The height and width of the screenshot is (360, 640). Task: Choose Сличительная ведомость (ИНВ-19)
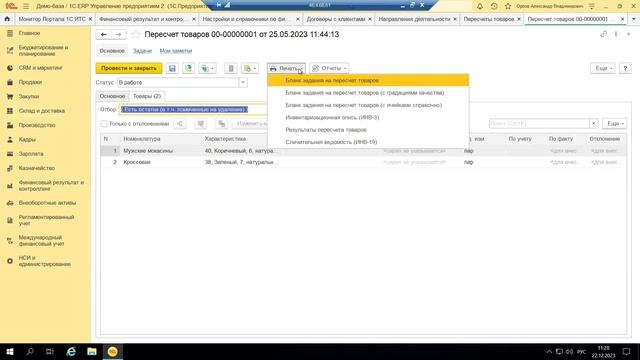point(368,142)
